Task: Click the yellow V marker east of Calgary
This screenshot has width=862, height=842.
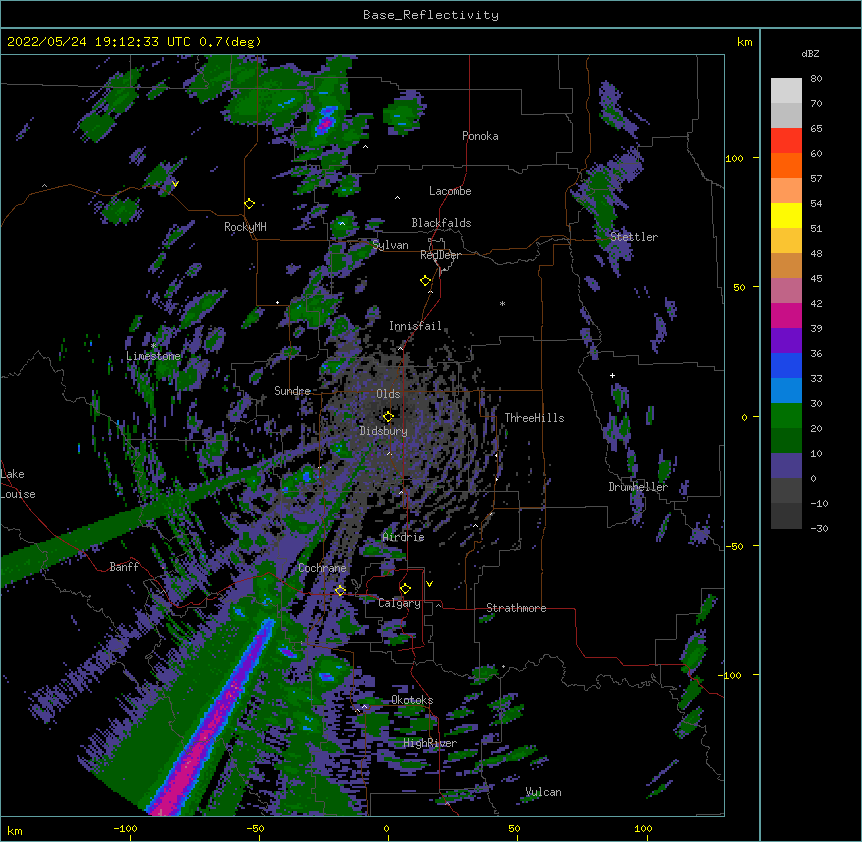Action: (x=429, y=584)
